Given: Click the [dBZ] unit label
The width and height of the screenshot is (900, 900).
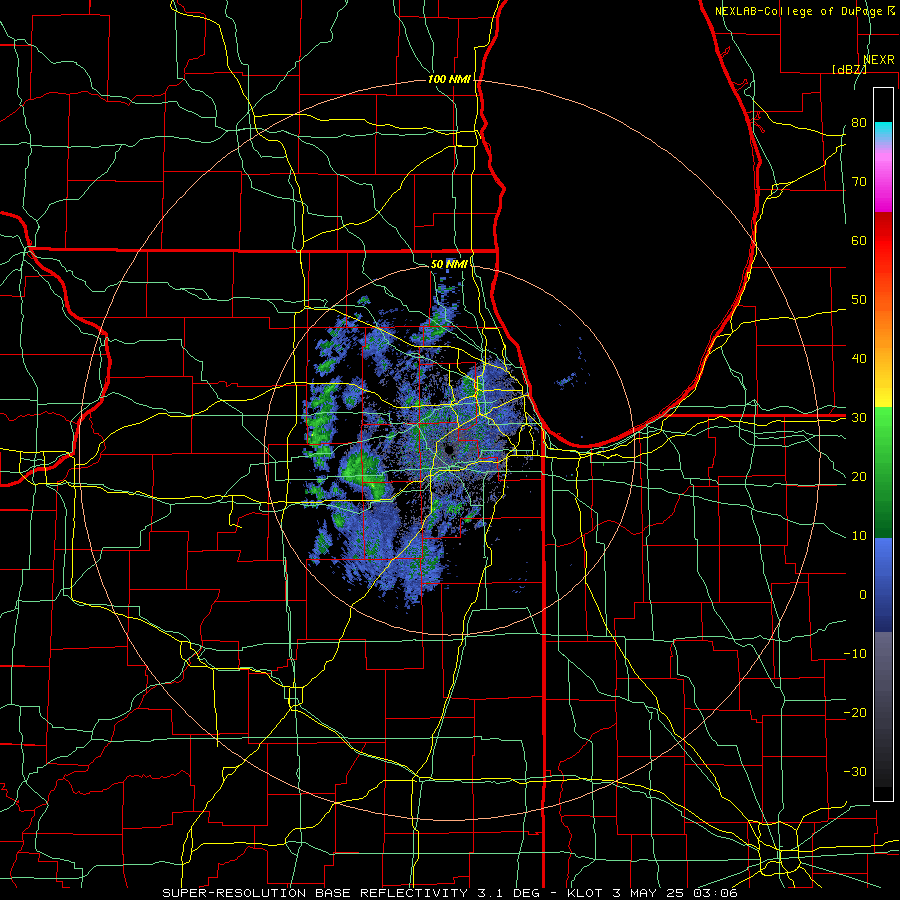Looking at the screenshot, I should (849, 69).
